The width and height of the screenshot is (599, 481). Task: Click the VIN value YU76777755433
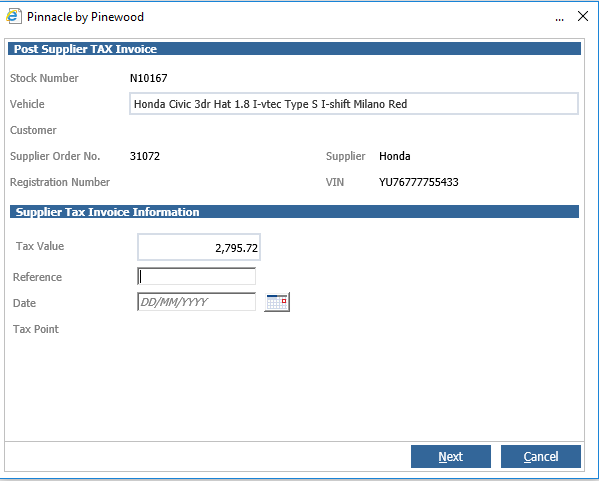coord(419,182)
